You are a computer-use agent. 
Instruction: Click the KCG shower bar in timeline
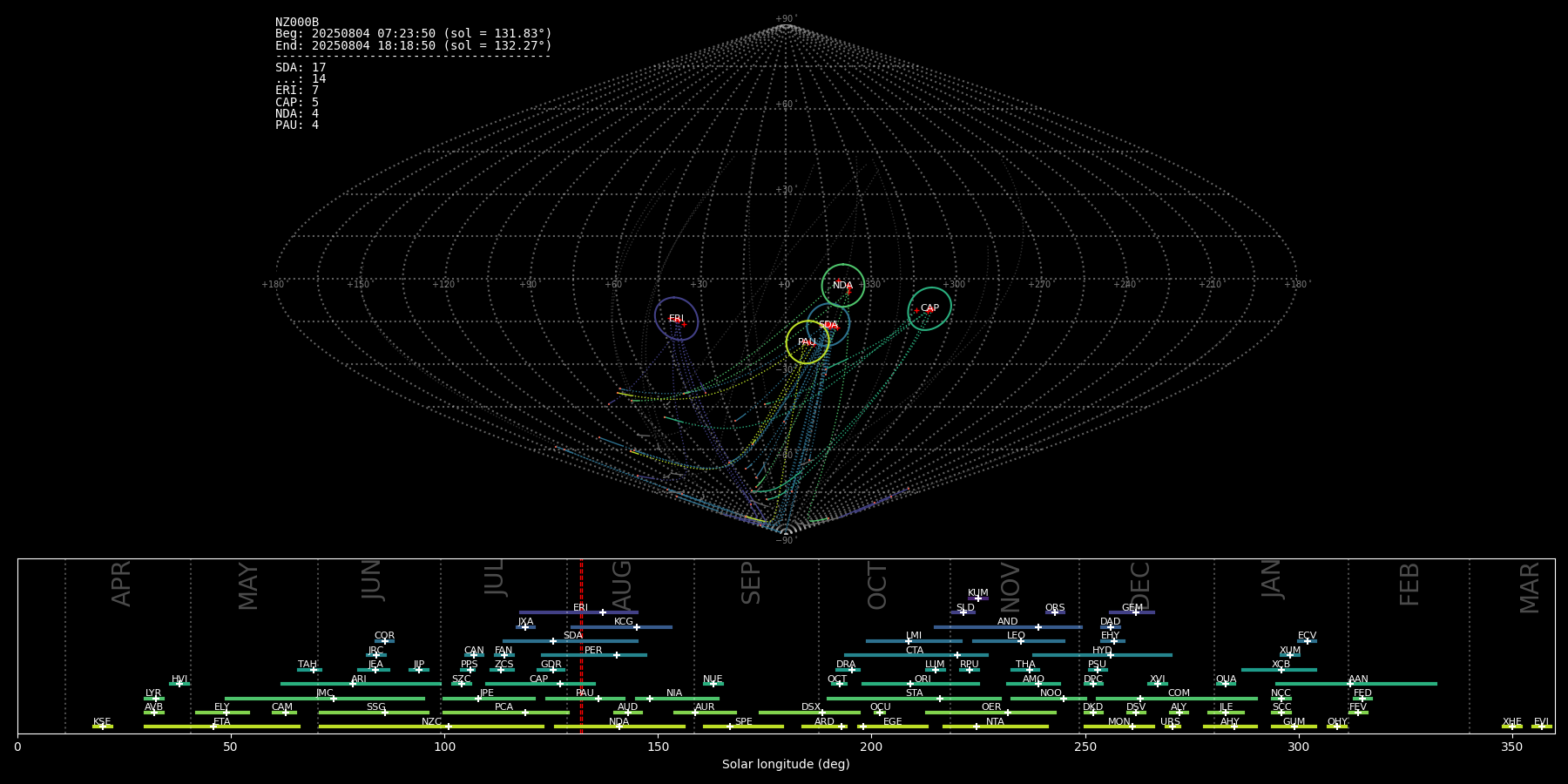[x=621, y=626]
